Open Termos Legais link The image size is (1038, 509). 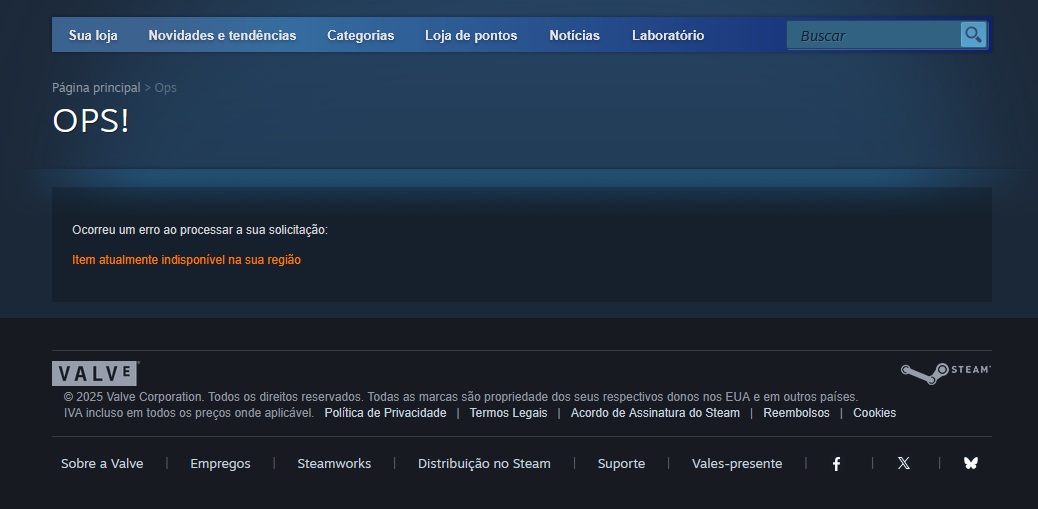508,413
